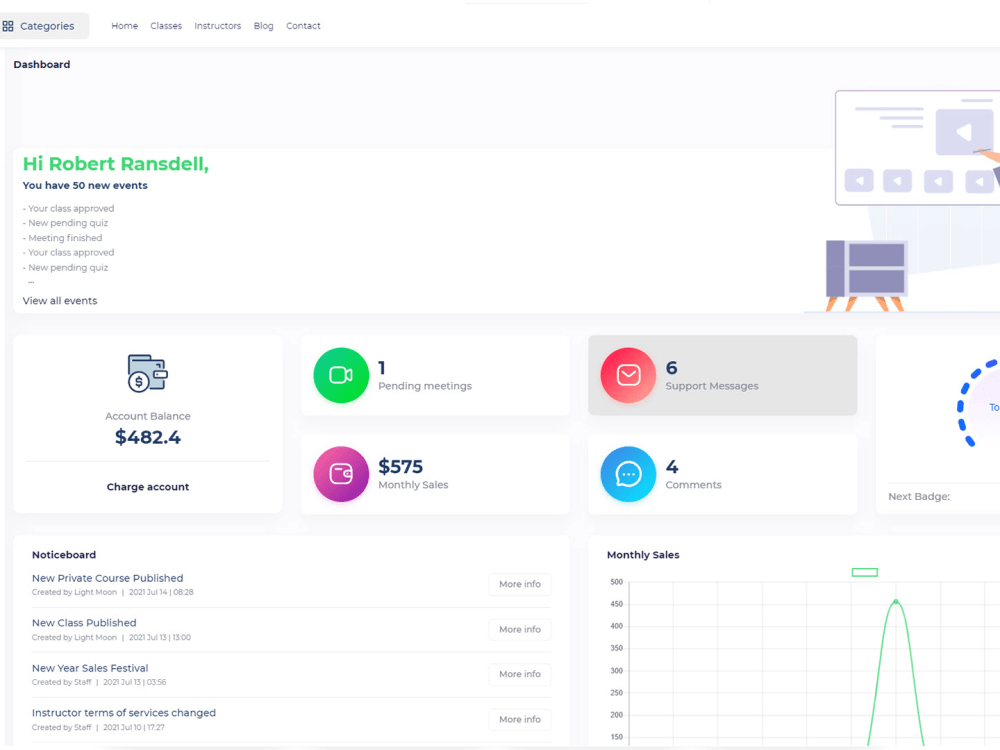Click the Account Balance wallet icon
The image size is (1000, 750).
point(147,373)
